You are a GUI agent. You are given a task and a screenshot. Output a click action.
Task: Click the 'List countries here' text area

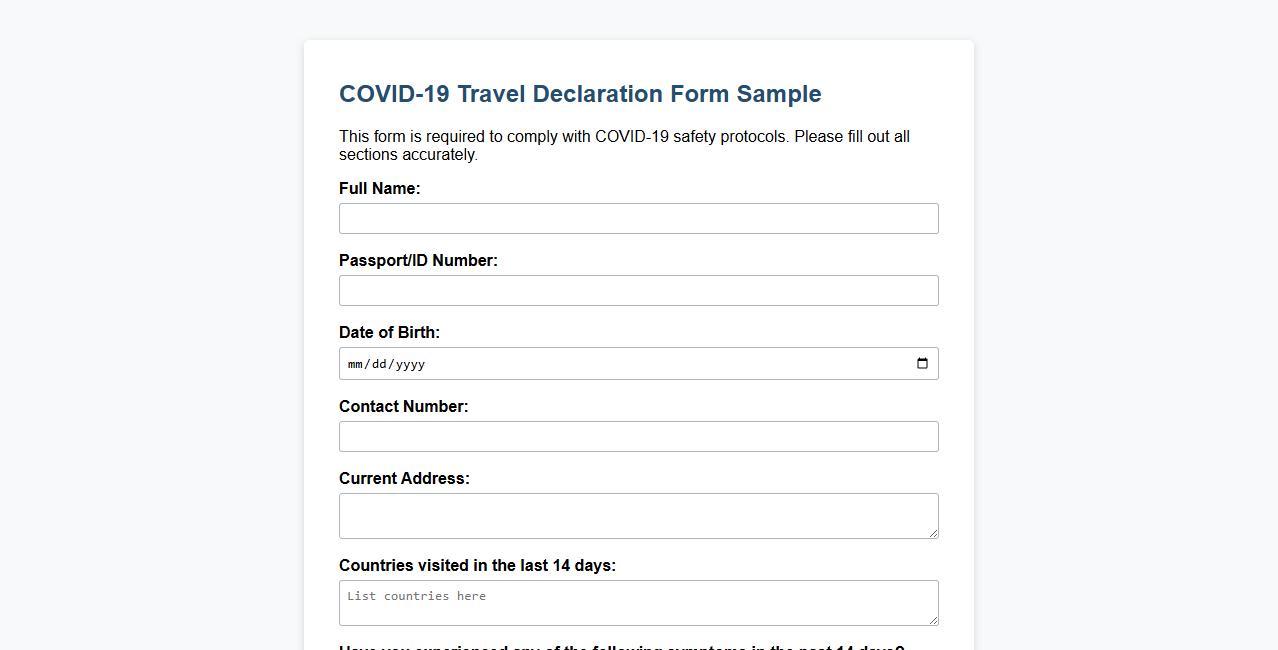click(638, 600)
